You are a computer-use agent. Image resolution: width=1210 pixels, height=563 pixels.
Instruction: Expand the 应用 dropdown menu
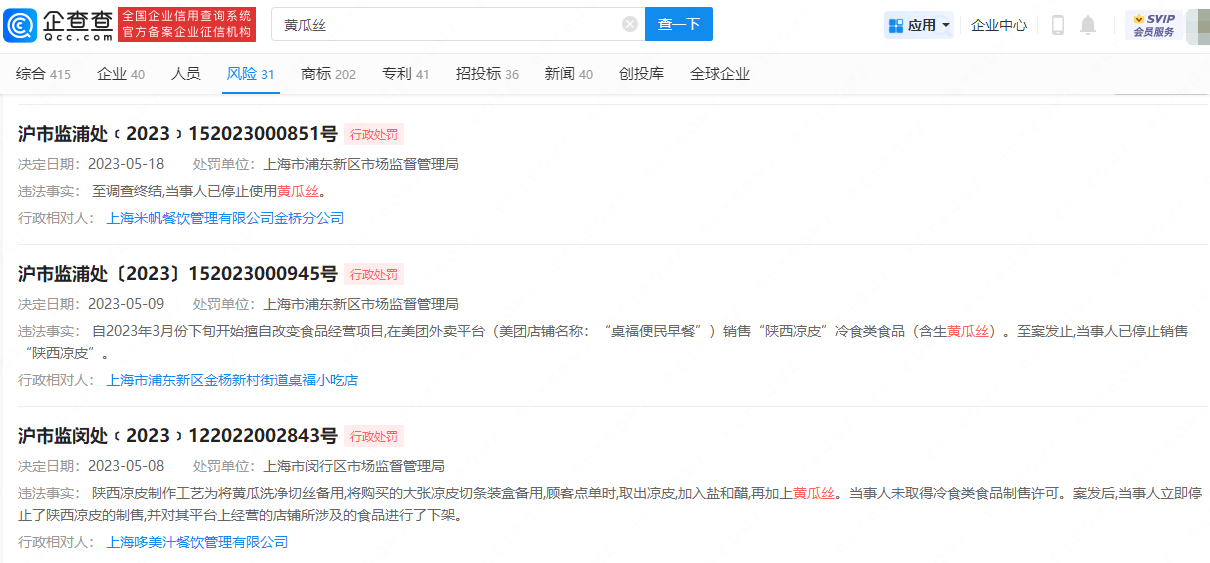click(x=919, y=25)
